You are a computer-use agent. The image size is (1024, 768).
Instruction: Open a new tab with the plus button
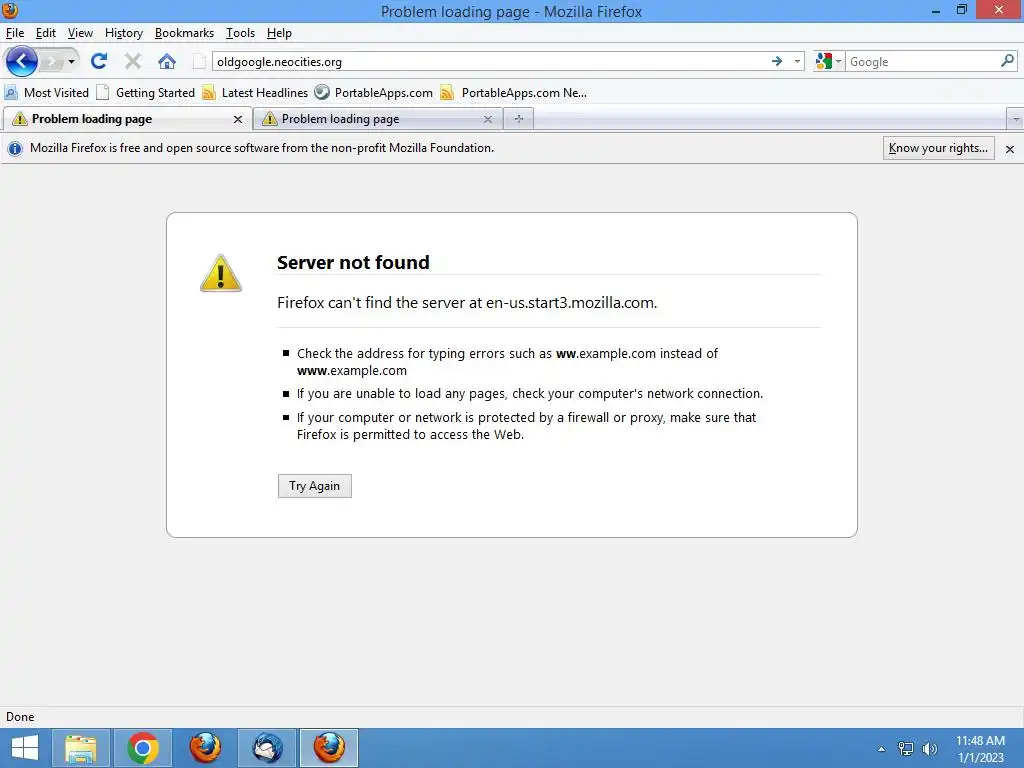click(519, 119)
